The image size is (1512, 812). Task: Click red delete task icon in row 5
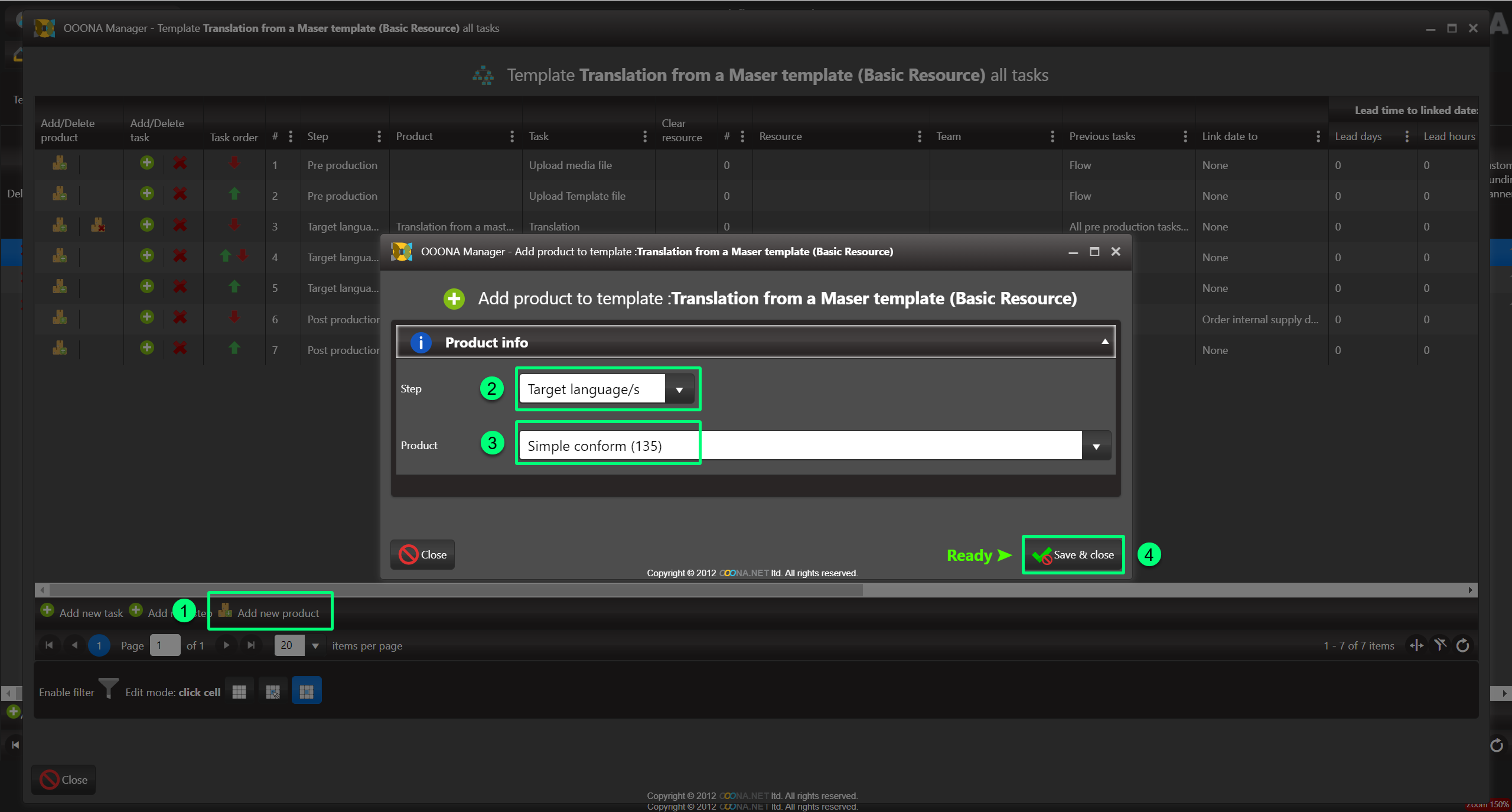pyautogui.click(x=180, y=287)
